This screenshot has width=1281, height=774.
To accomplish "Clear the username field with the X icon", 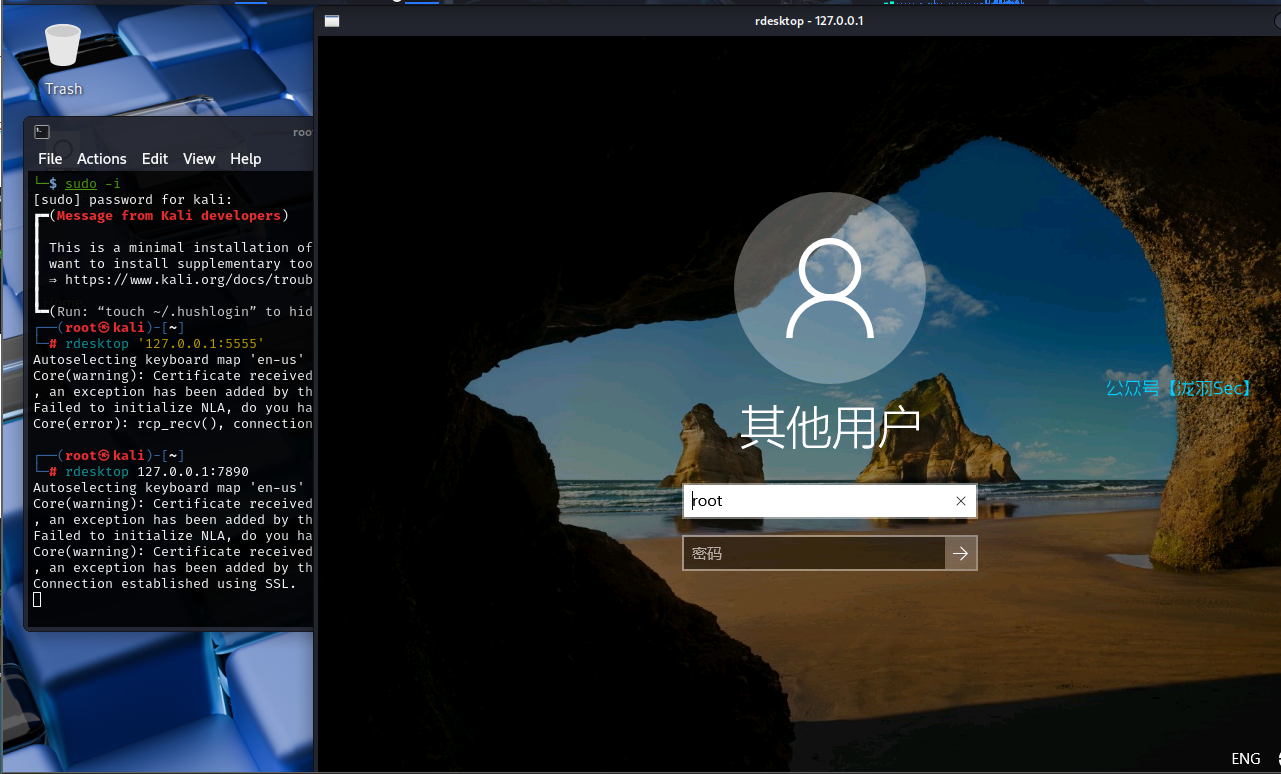I will pos(961,501).
